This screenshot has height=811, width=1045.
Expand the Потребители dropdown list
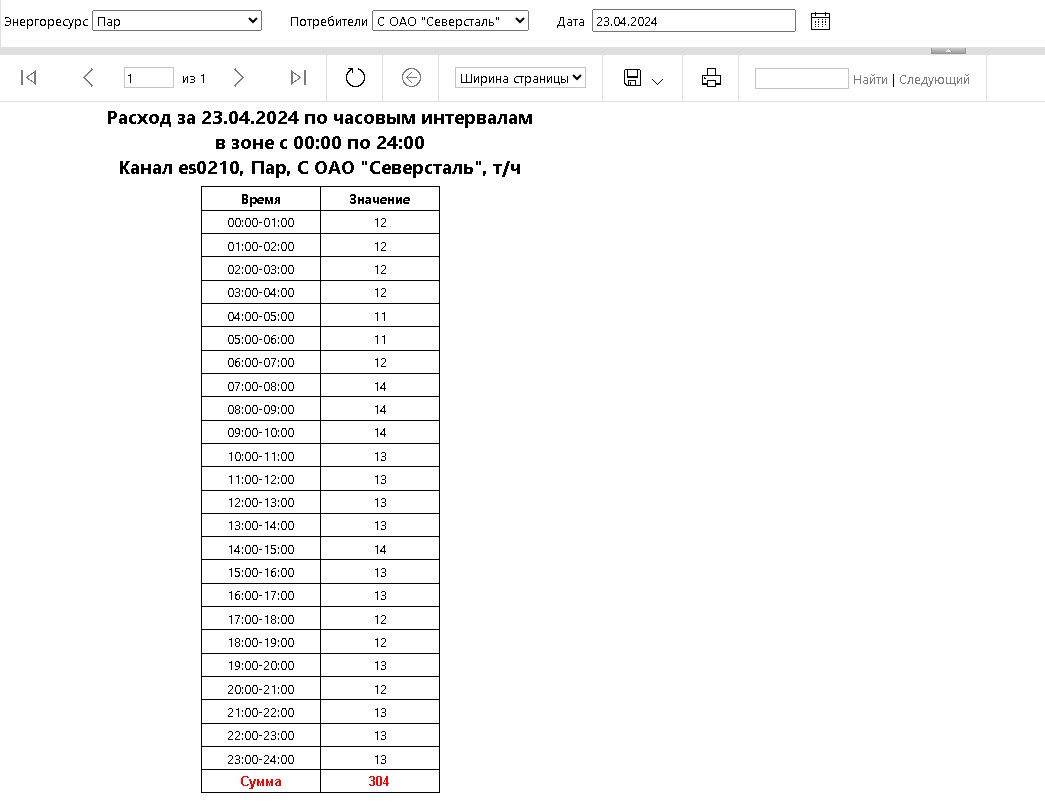(450, 21)
